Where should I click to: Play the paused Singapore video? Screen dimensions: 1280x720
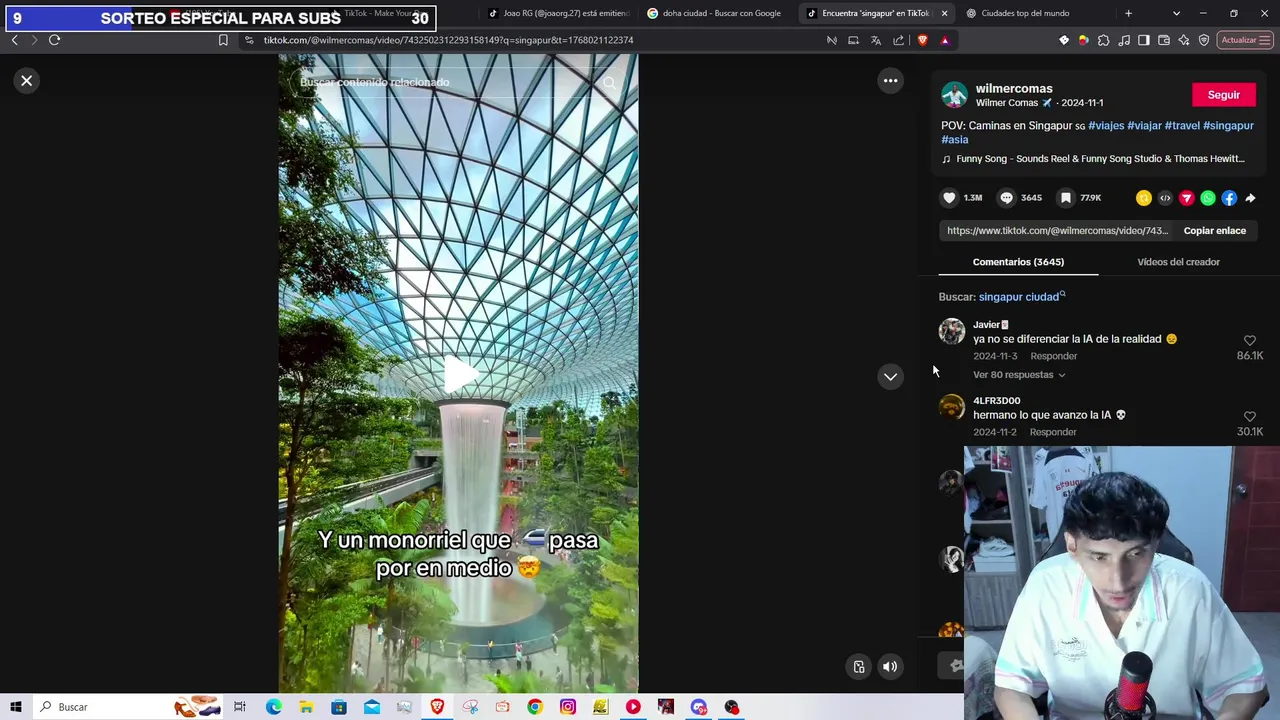459,374
